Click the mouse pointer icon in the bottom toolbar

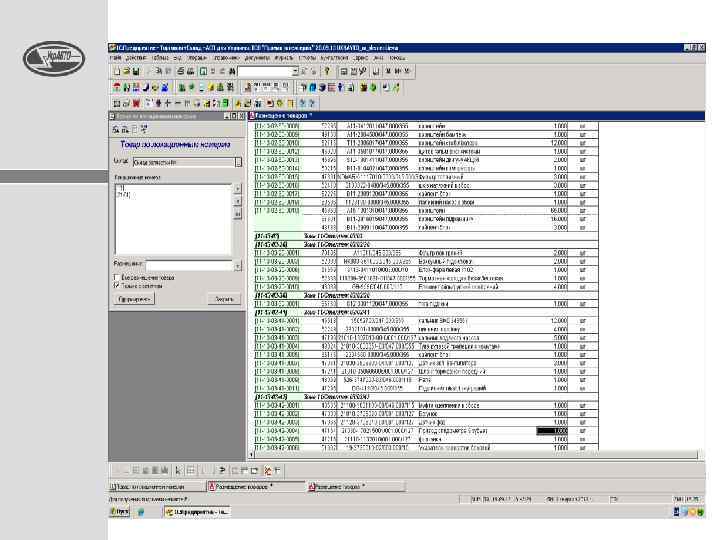point(178,470)
